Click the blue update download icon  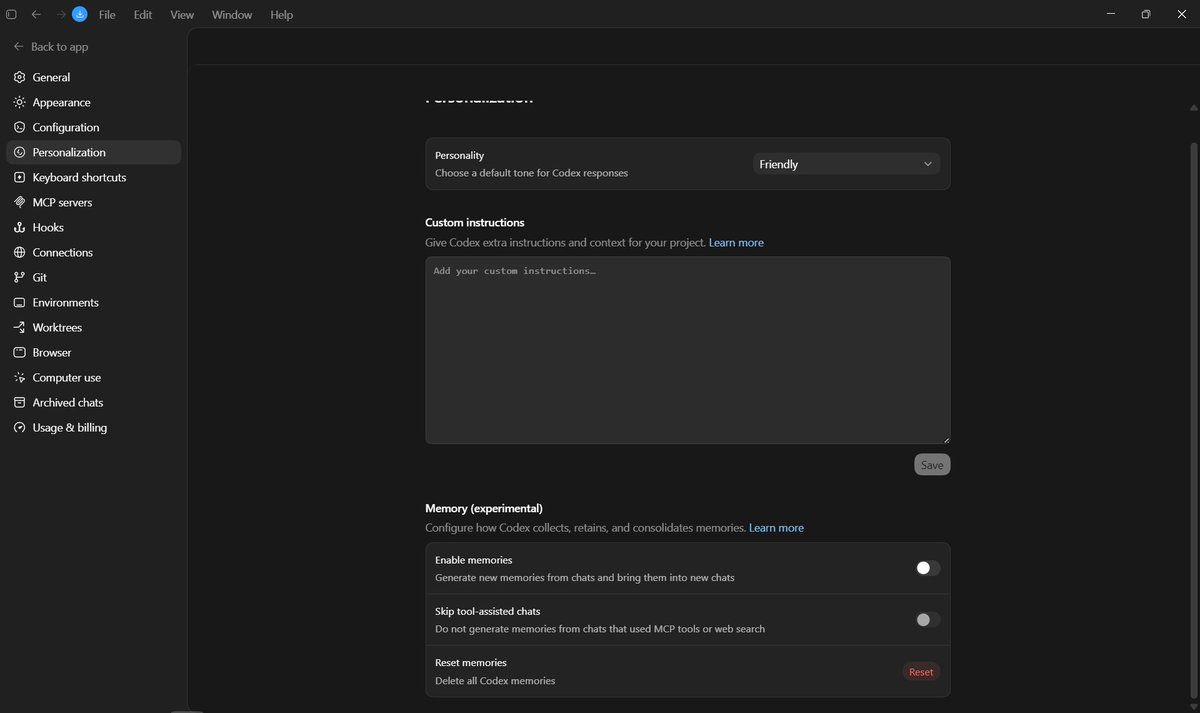coord(80,15)
